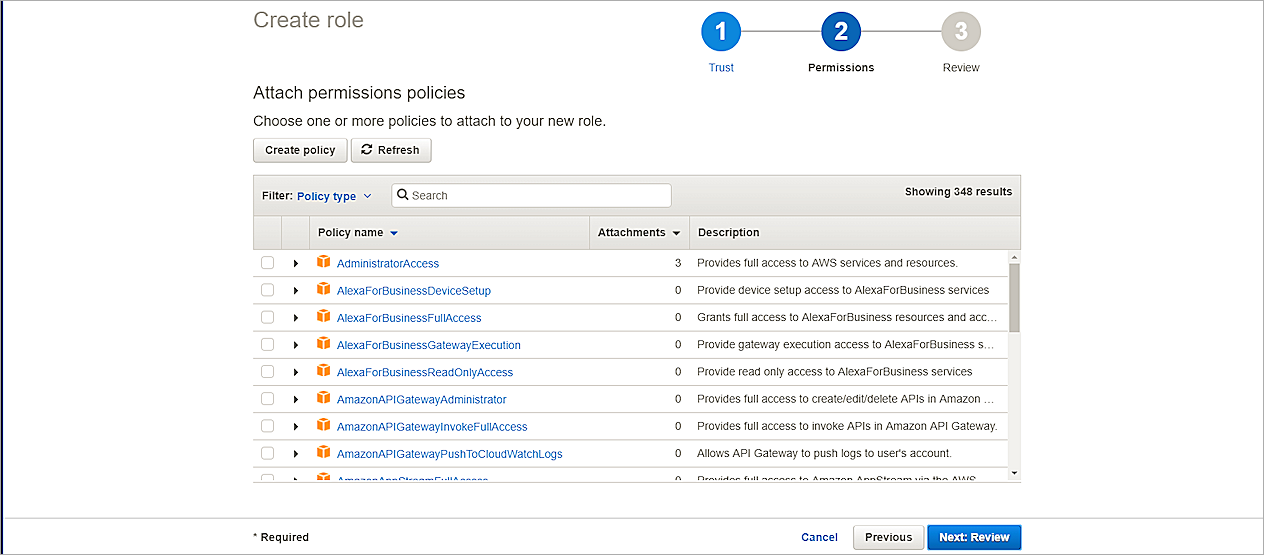Click step 3 Review circle icon
This screenshot has width=1264, height=555.
[960, 32]
